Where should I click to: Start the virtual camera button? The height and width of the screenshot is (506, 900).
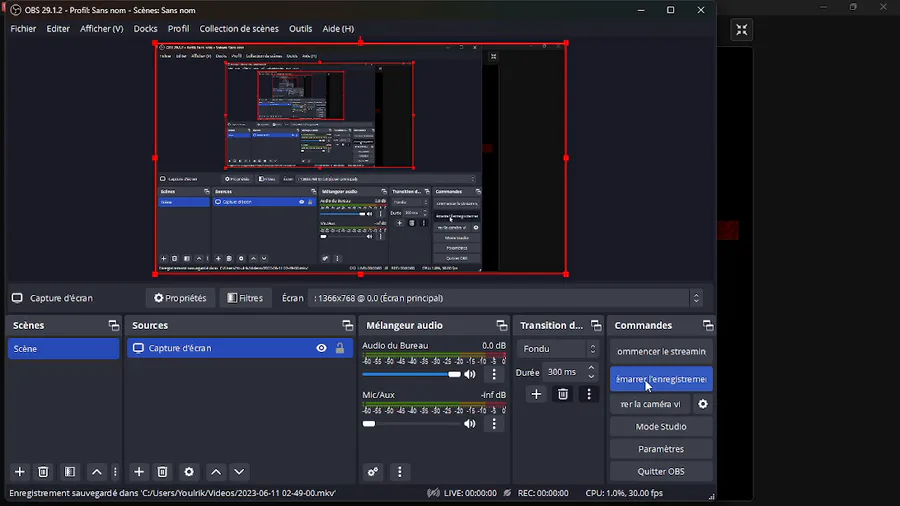(x=650, y=404)
